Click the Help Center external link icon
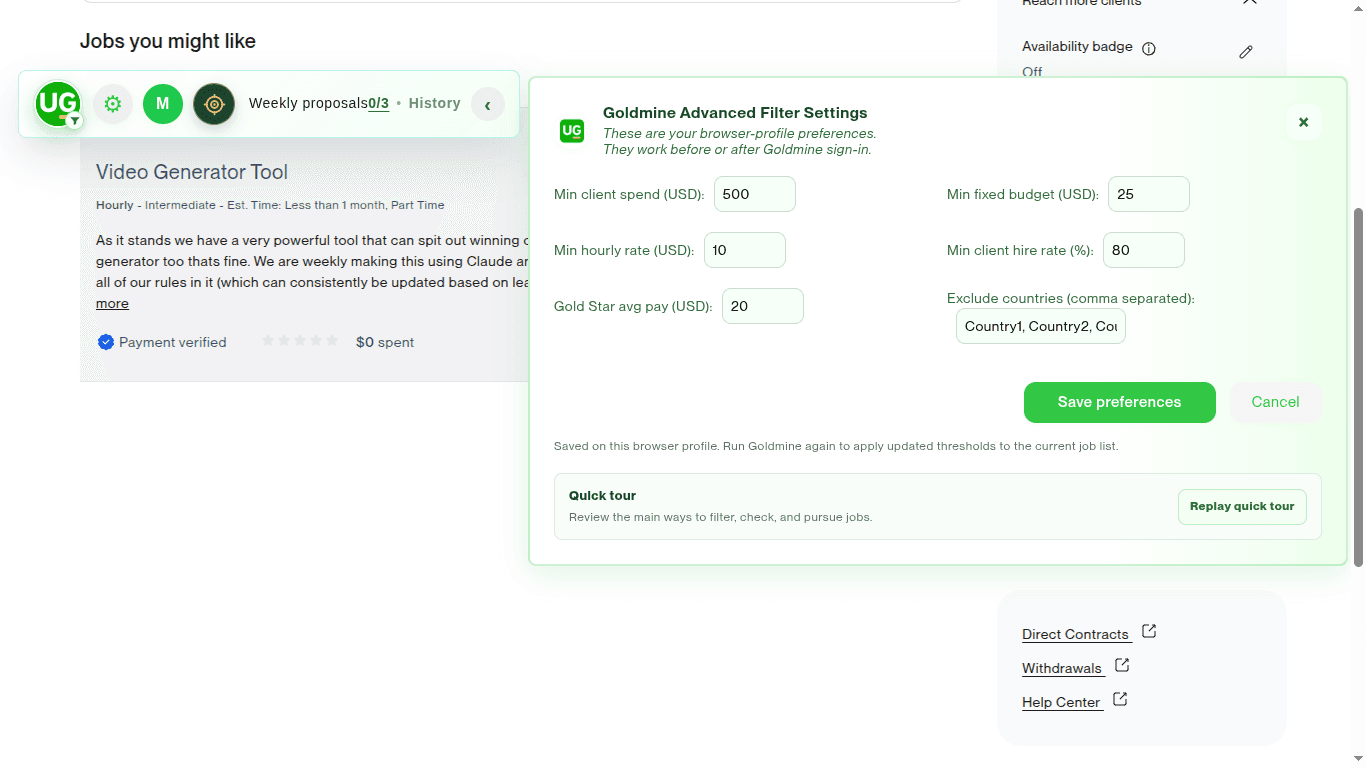This screenshot has width=1366, height=768. 1120,699
